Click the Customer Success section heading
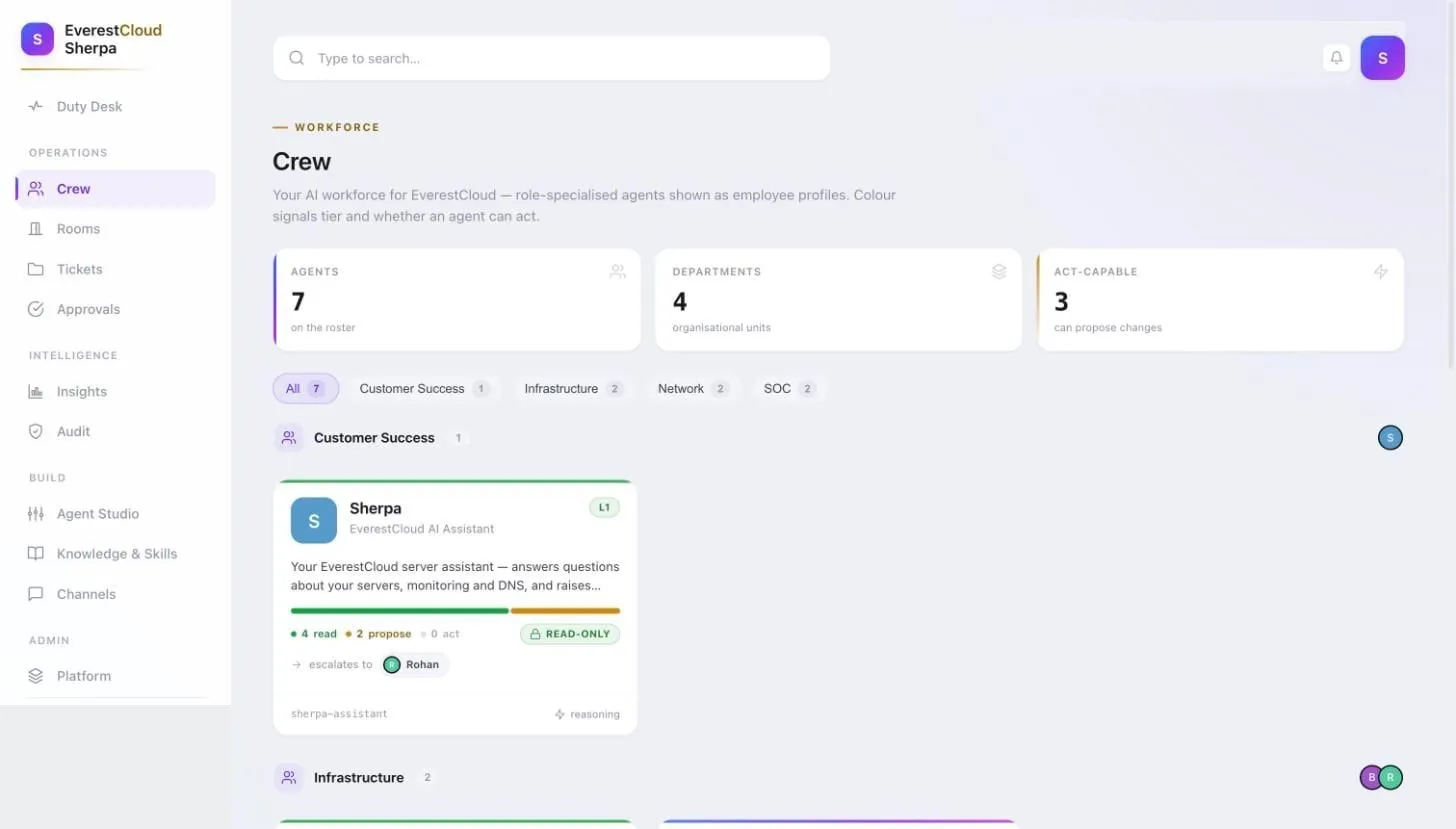 (374, 438)
